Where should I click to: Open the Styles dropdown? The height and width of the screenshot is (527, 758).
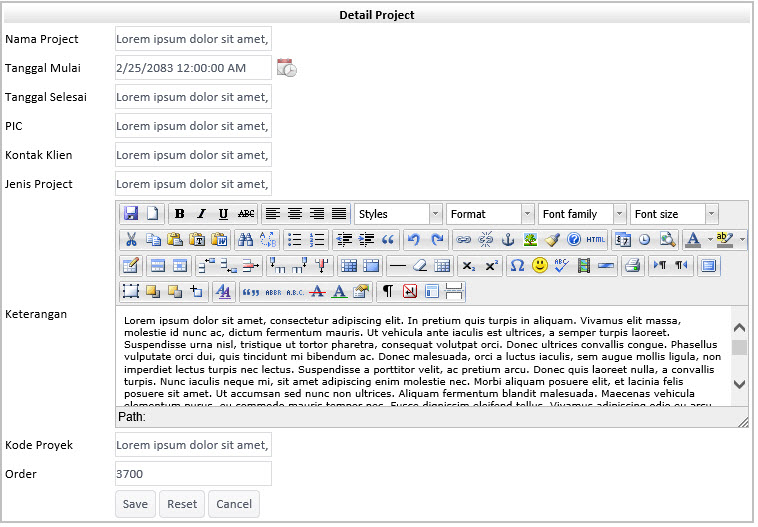[398, 214]
